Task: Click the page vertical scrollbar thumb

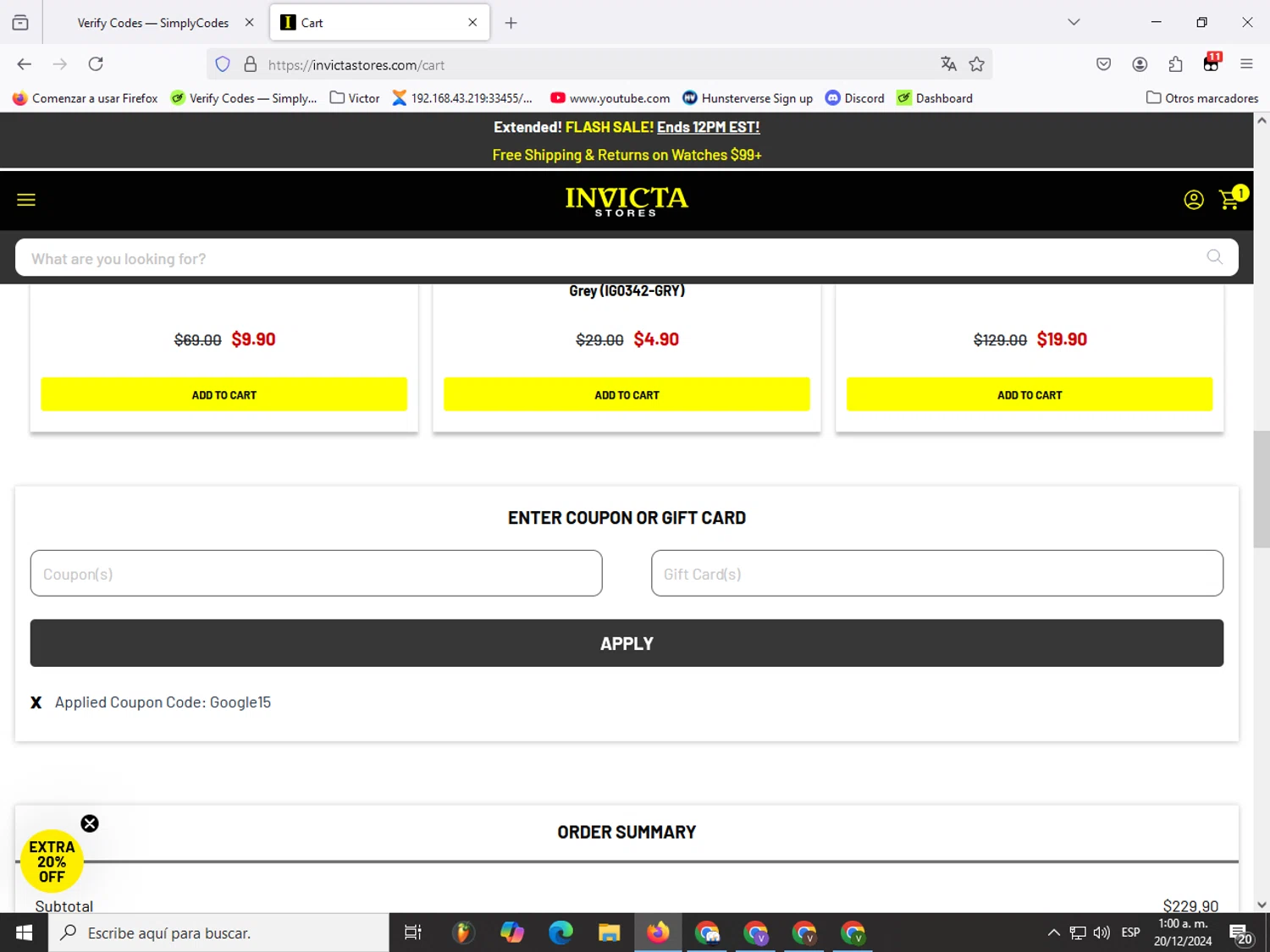Action: tap(1262, 490)
